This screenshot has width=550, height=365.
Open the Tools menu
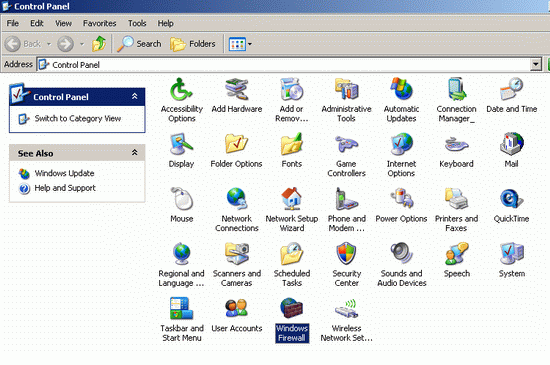click(x=137, y=23)
